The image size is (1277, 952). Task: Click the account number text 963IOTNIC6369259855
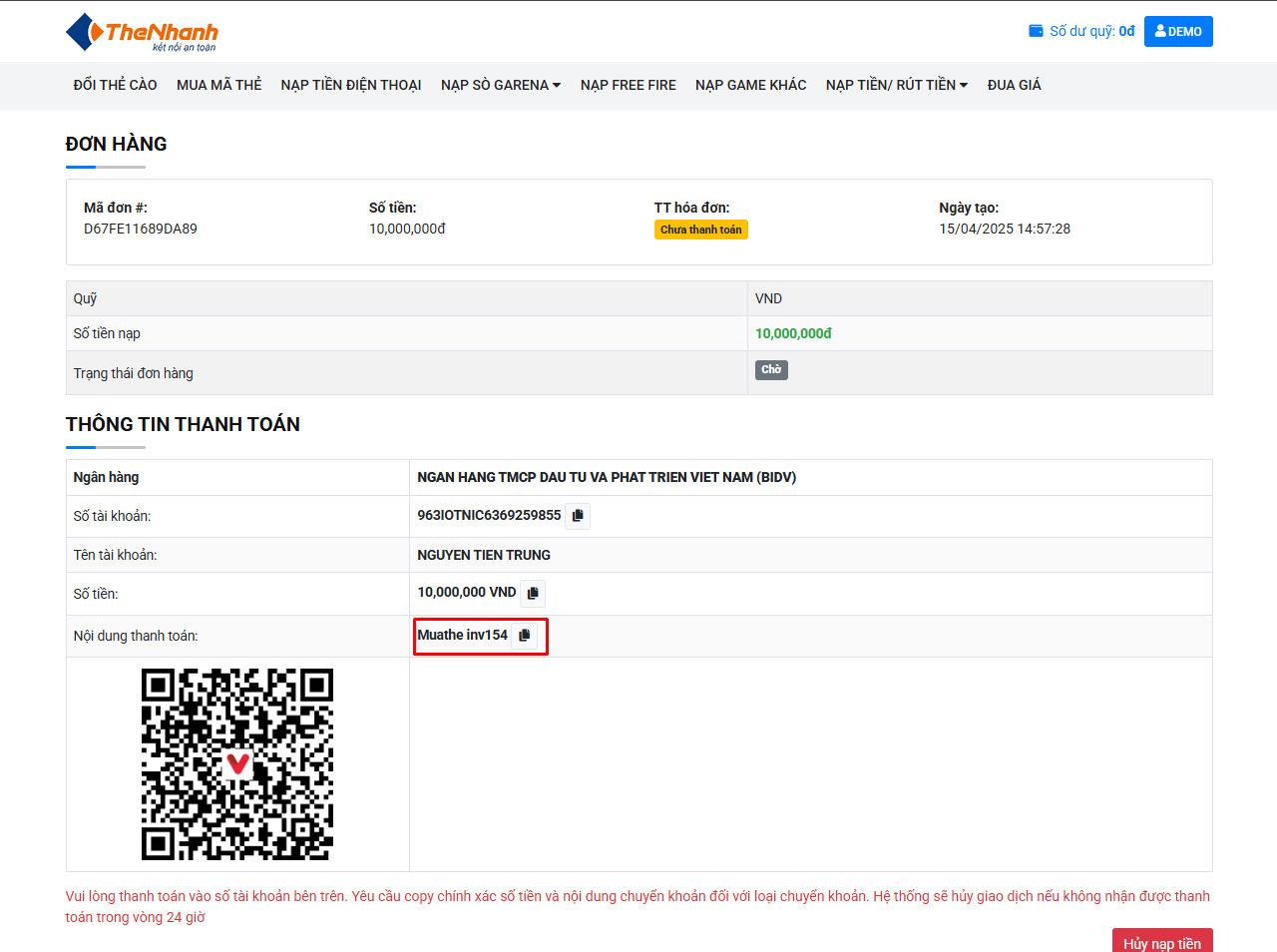click(489, 515)
